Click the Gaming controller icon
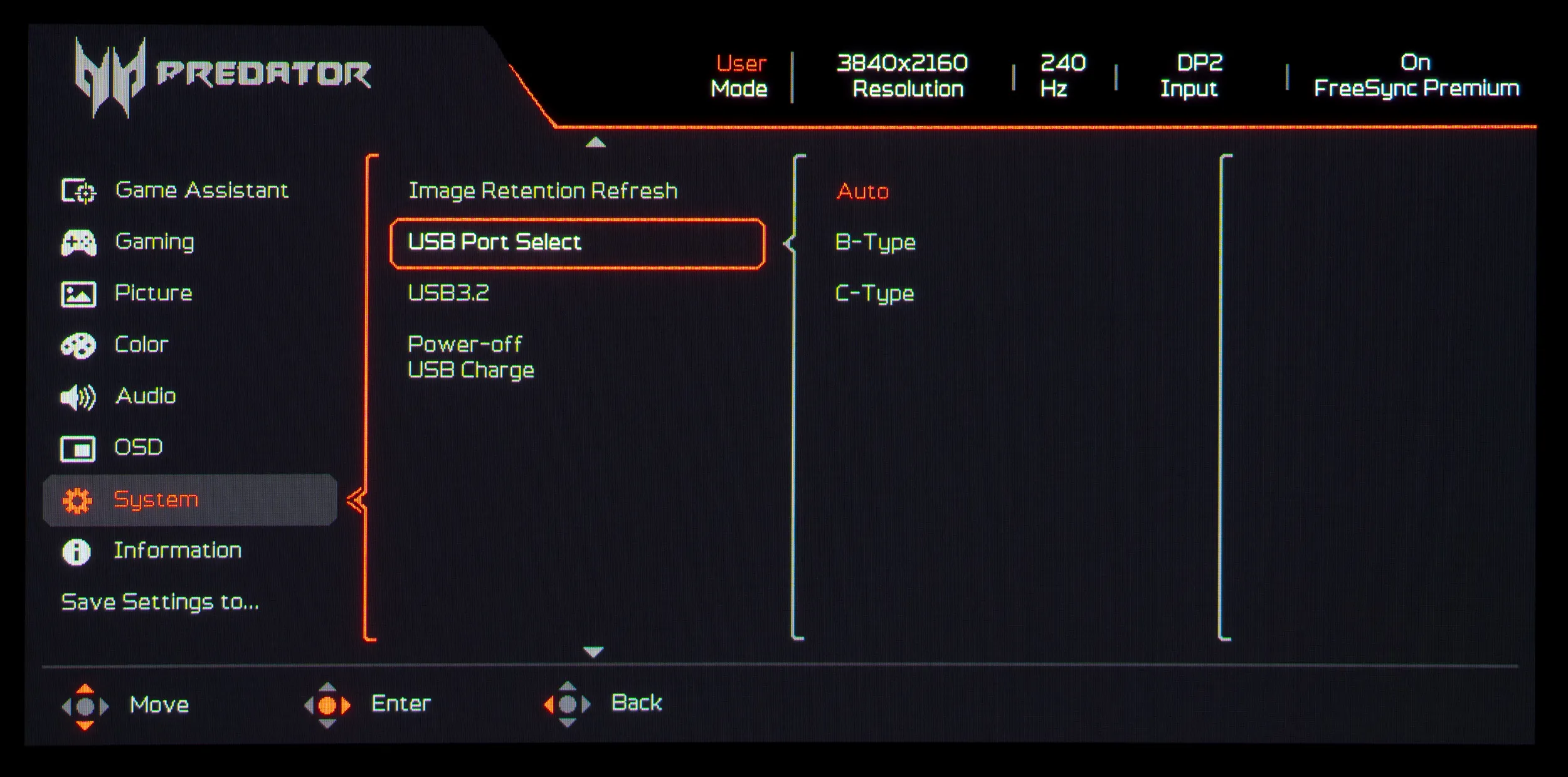Viewport: 1568px width, 777px height. [x=78, y=243]
